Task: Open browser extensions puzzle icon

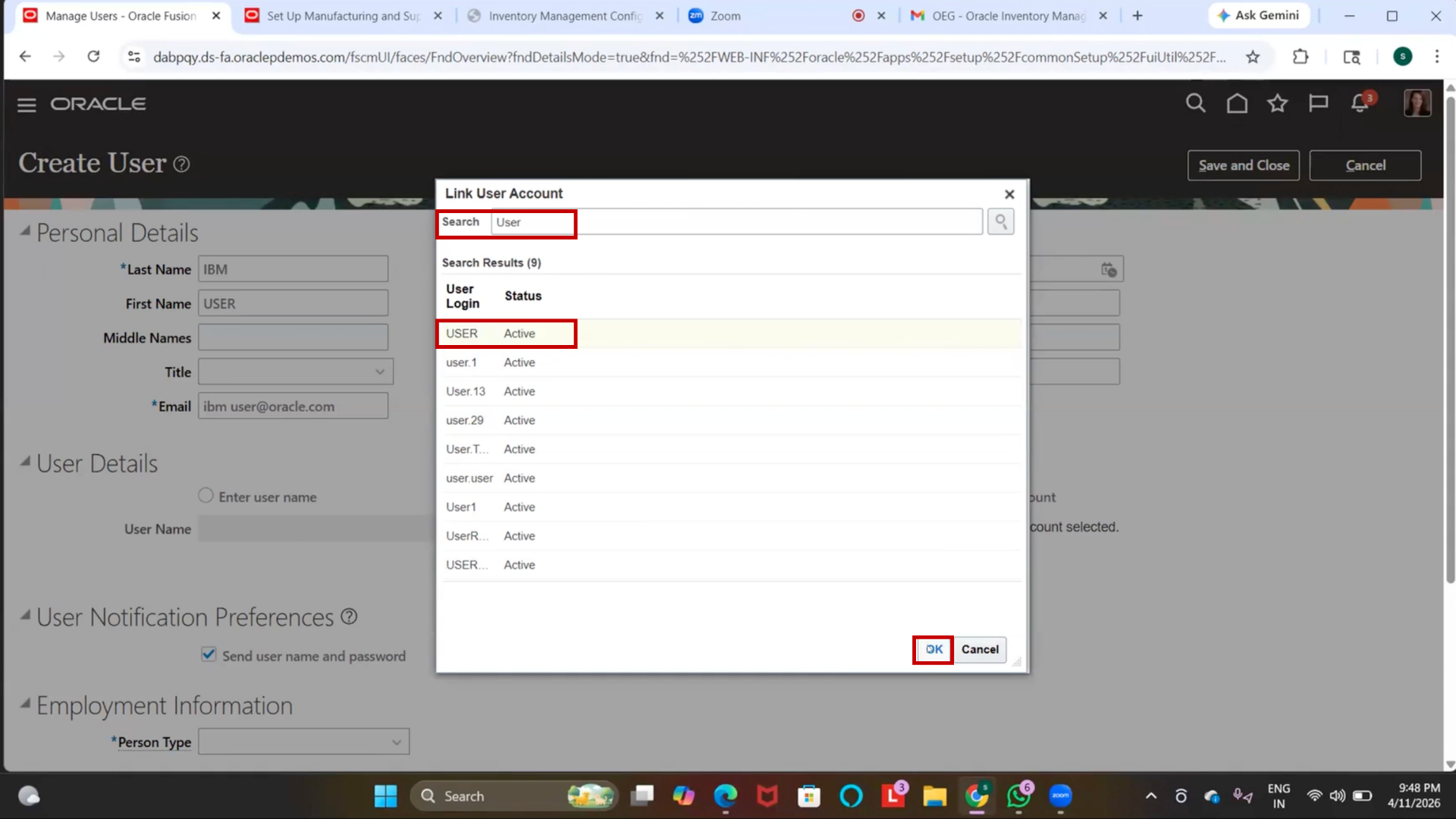Action: pyautogui.click(x=1301, y=57)
